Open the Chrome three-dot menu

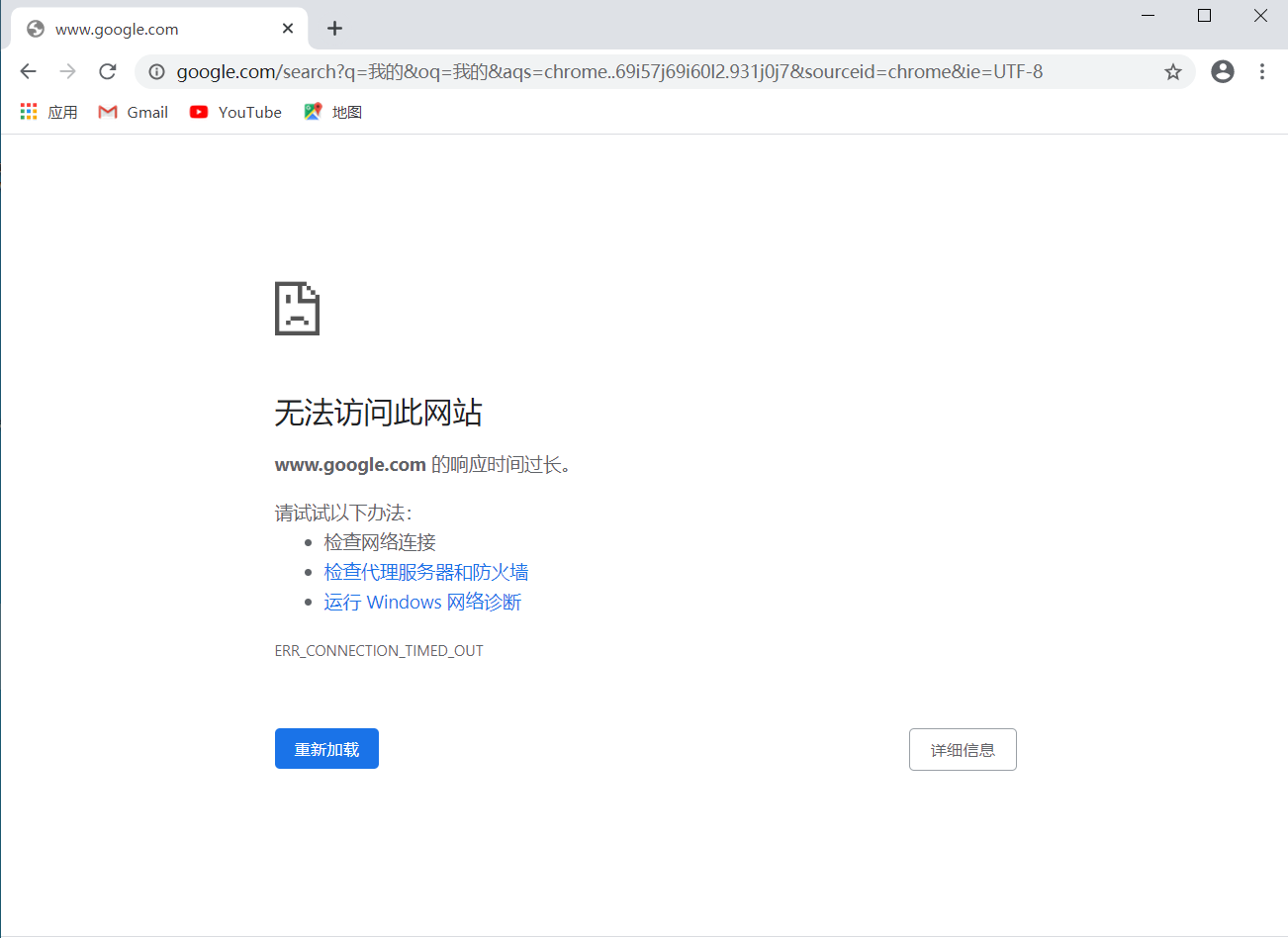click(x=1262, y=71)
